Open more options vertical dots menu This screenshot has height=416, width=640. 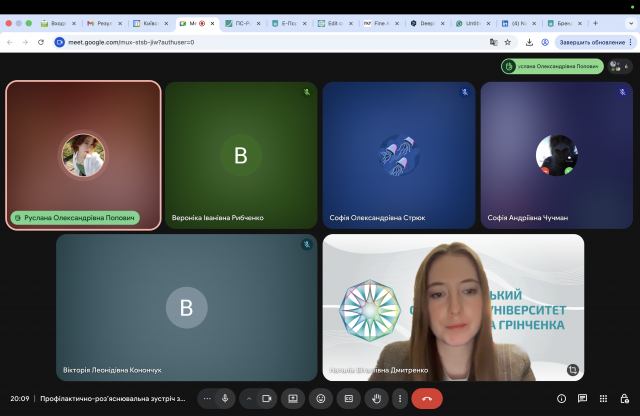(x=400, y=398)
